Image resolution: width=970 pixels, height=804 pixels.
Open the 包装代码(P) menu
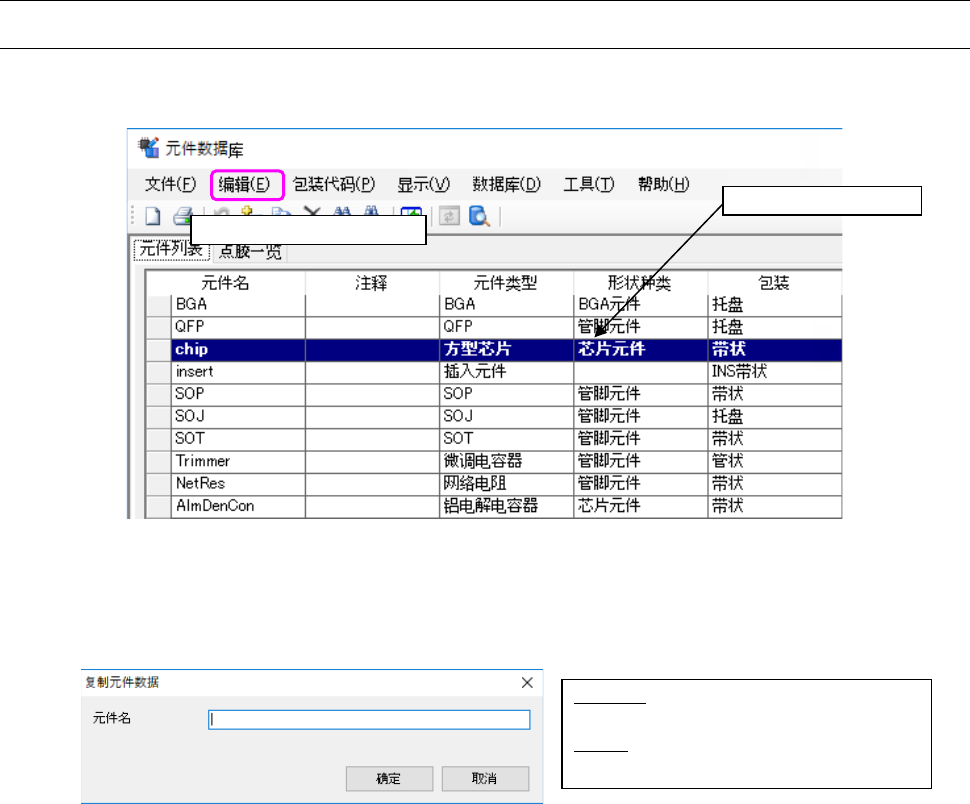334,184
